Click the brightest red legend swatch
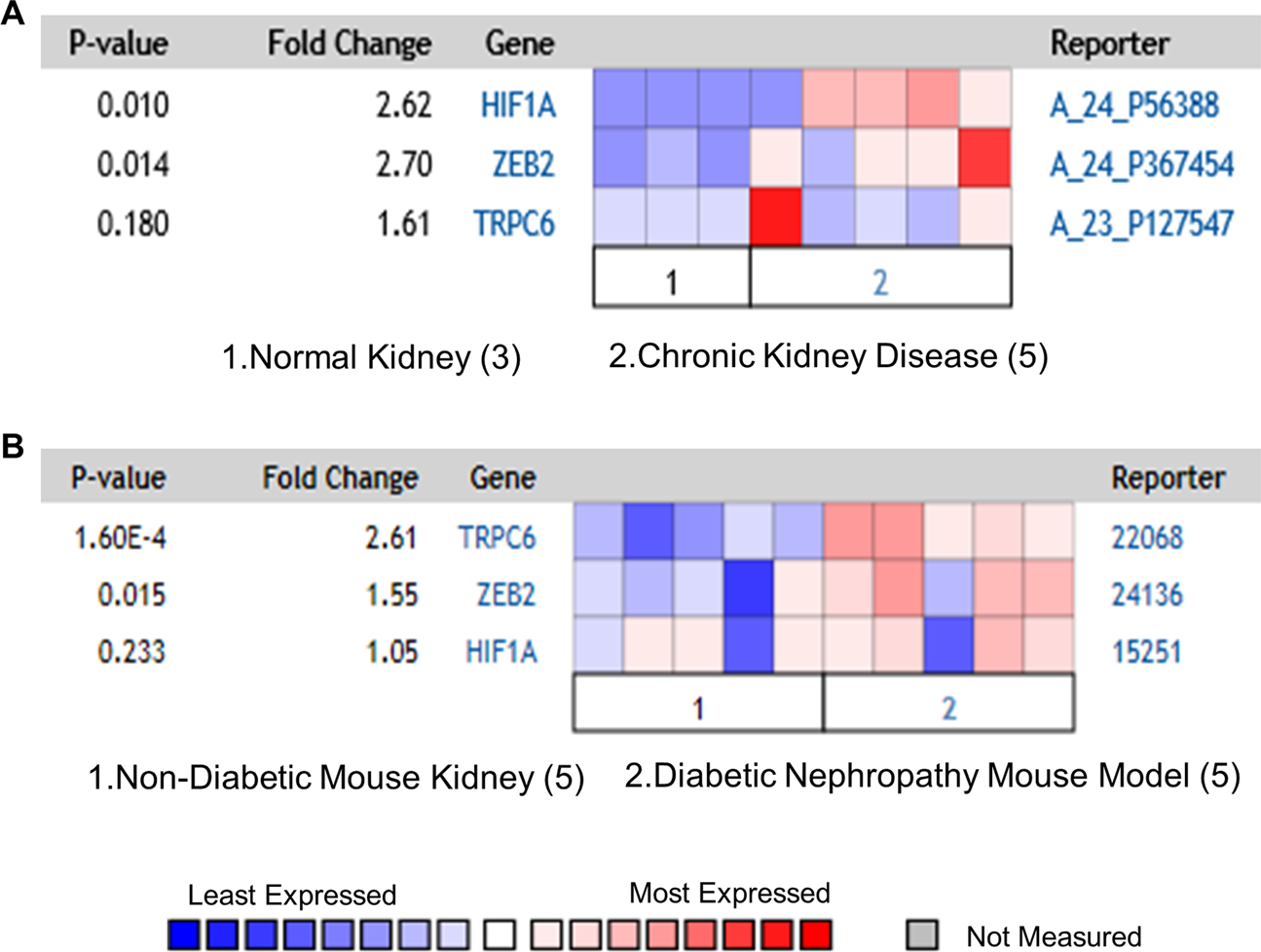1261x952 pixels. [815, 935]
